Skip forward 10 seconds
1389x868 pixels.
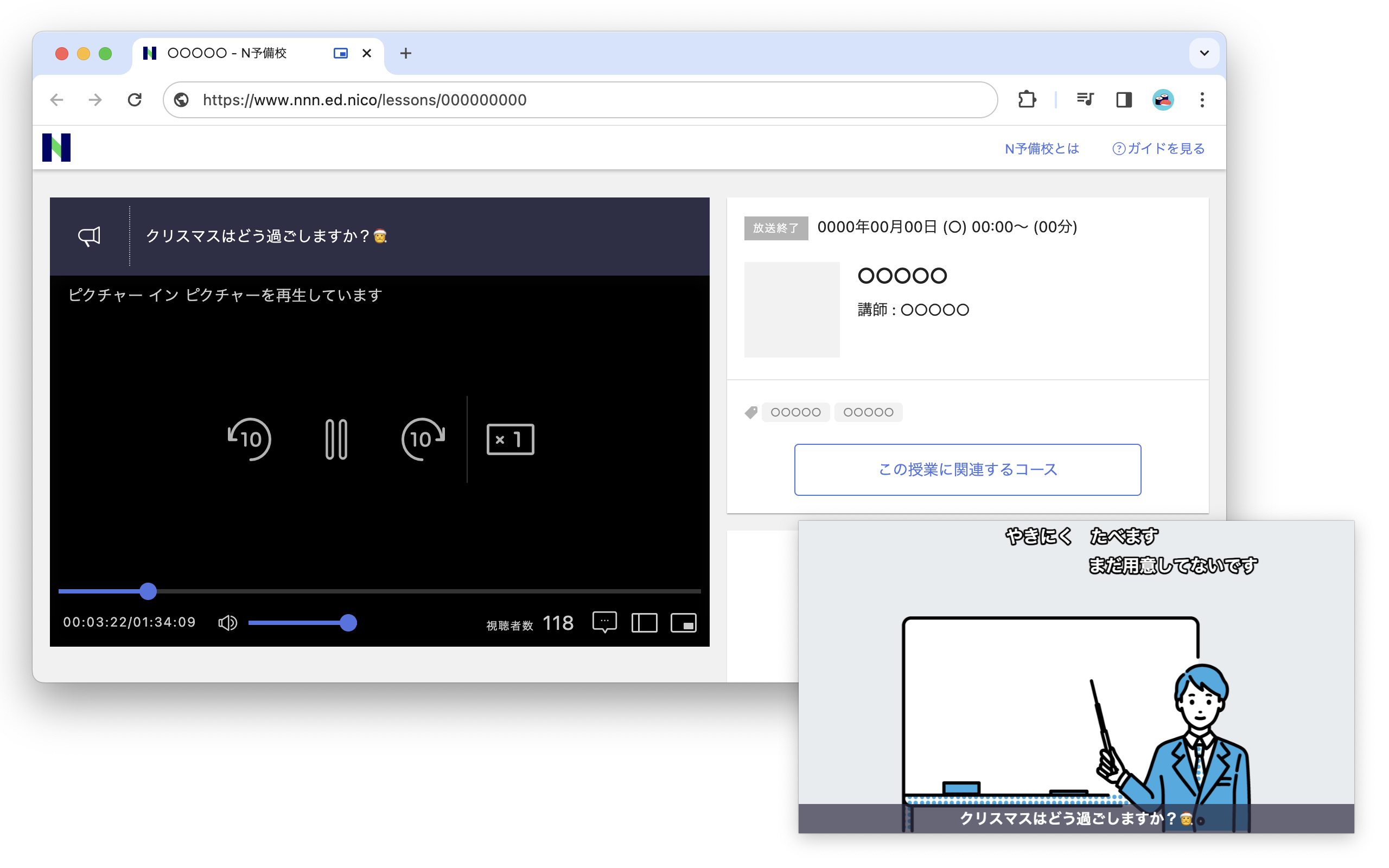coord(423,439)
